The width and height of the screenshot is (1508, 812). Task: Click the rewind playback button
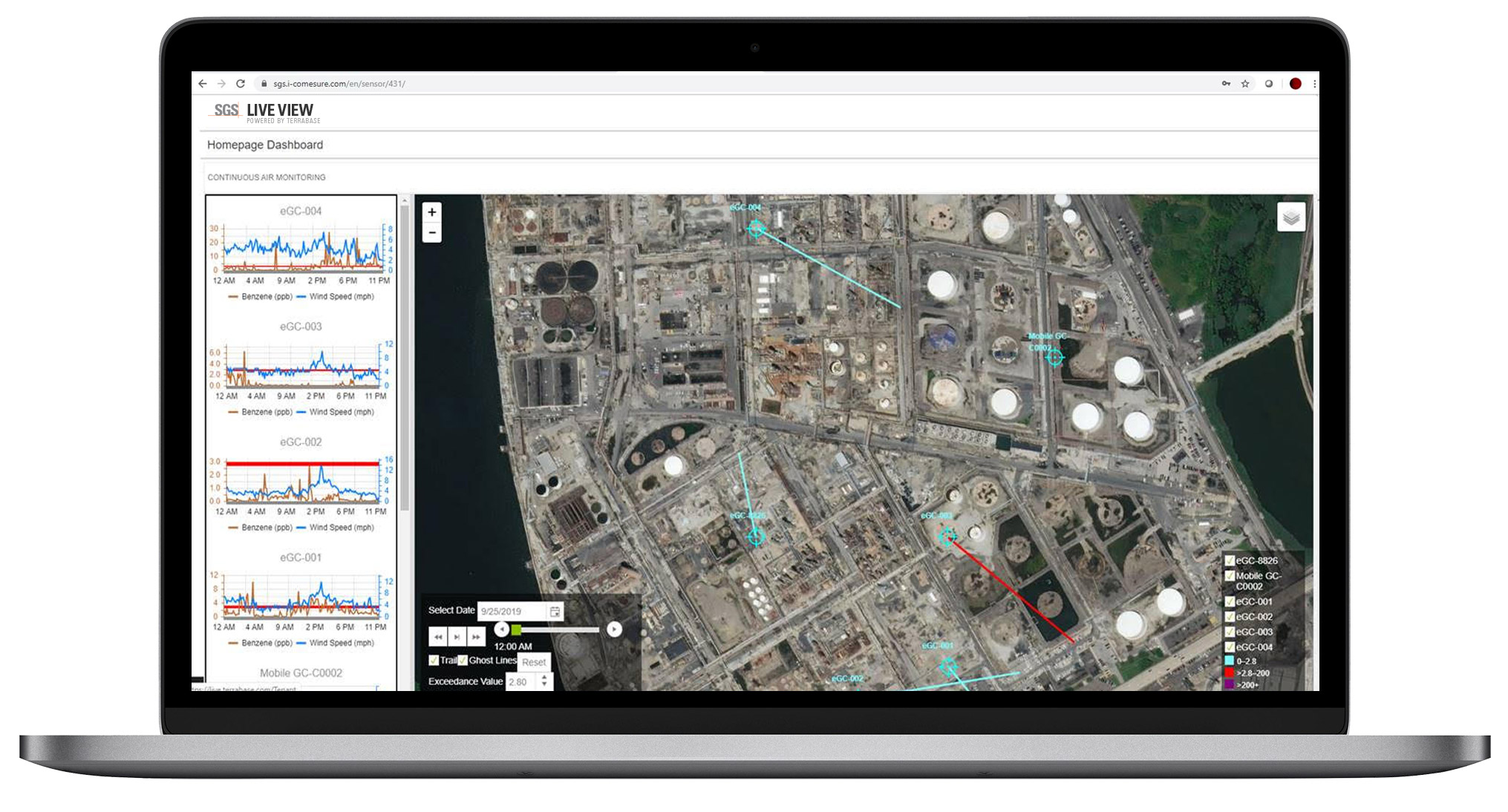438,637
